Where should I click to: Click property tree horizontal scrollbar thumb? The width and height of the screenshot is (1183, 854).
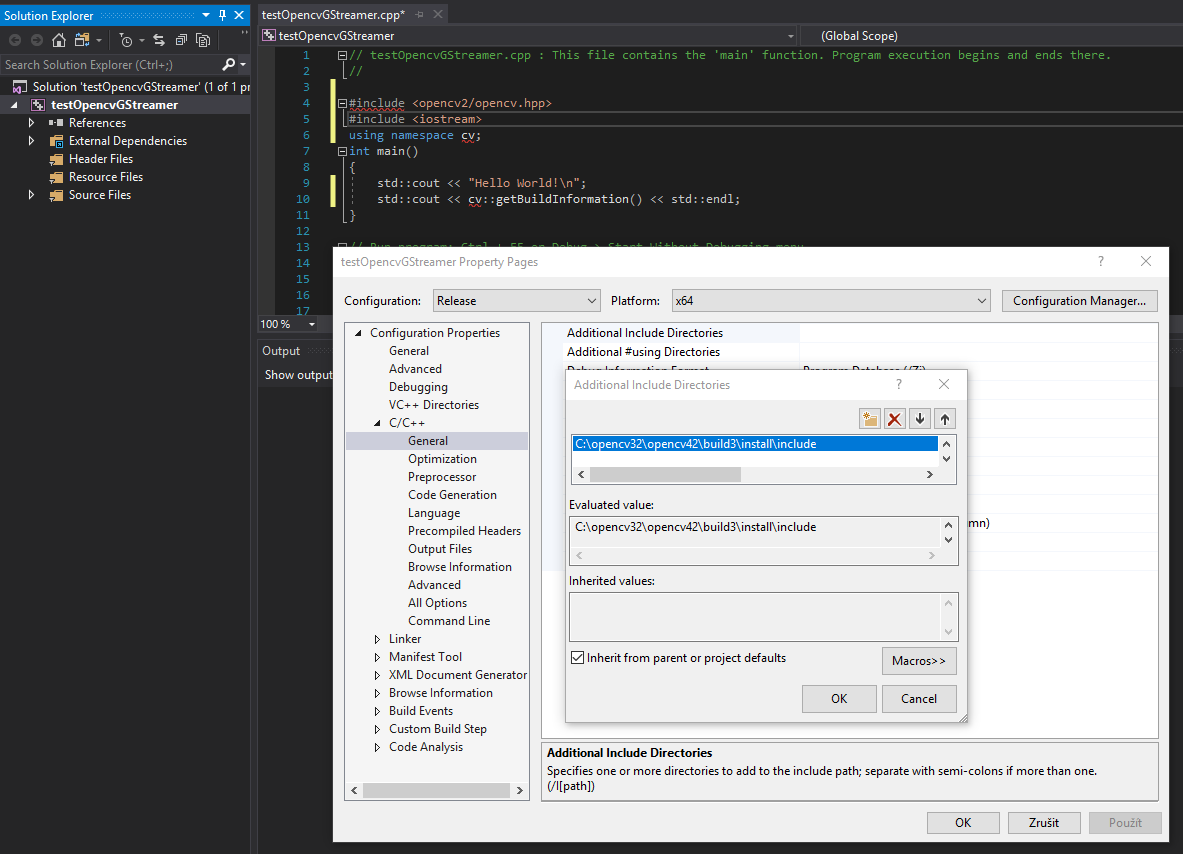pyautogui.click(x=436, y=791)
